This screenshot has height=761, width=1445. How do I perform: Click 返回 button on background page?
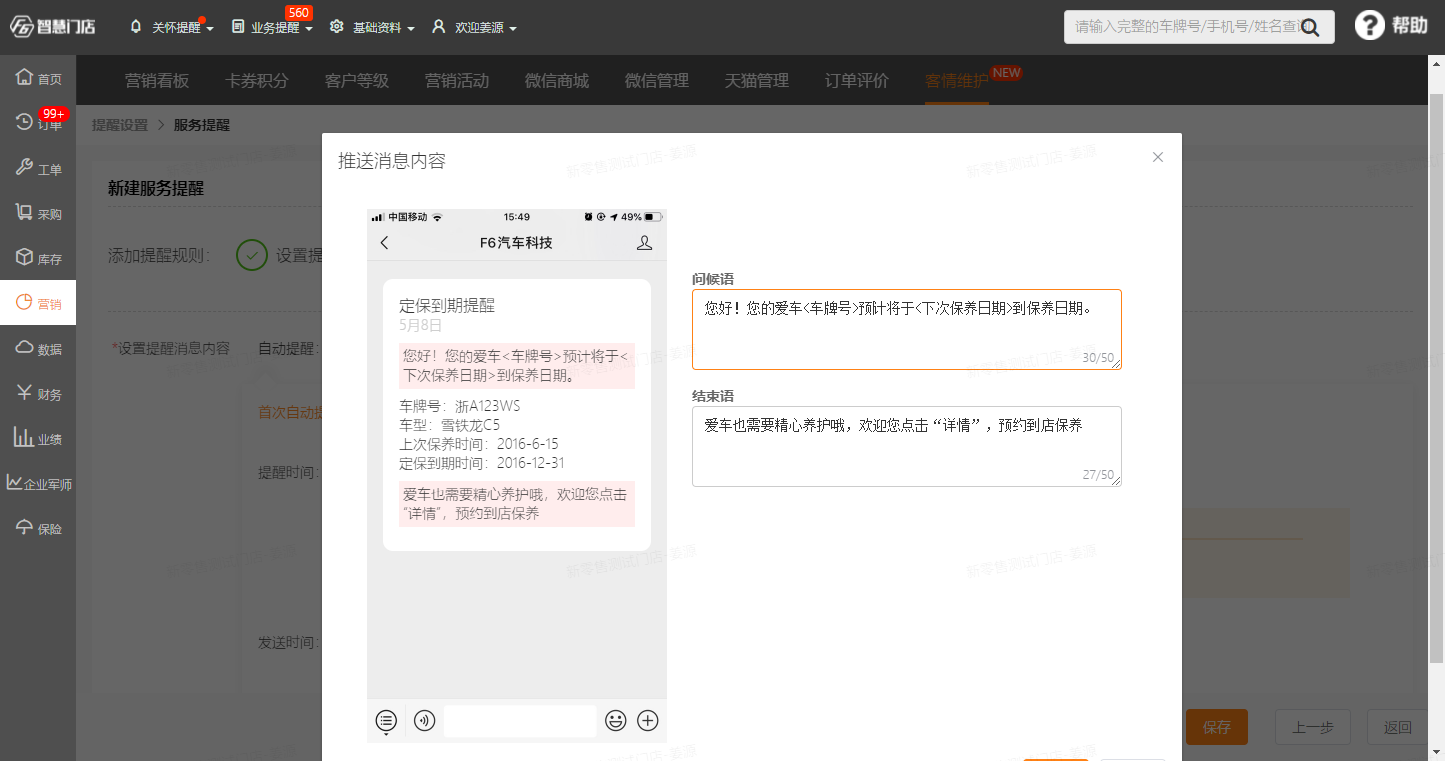click(x=1397, y=727)
